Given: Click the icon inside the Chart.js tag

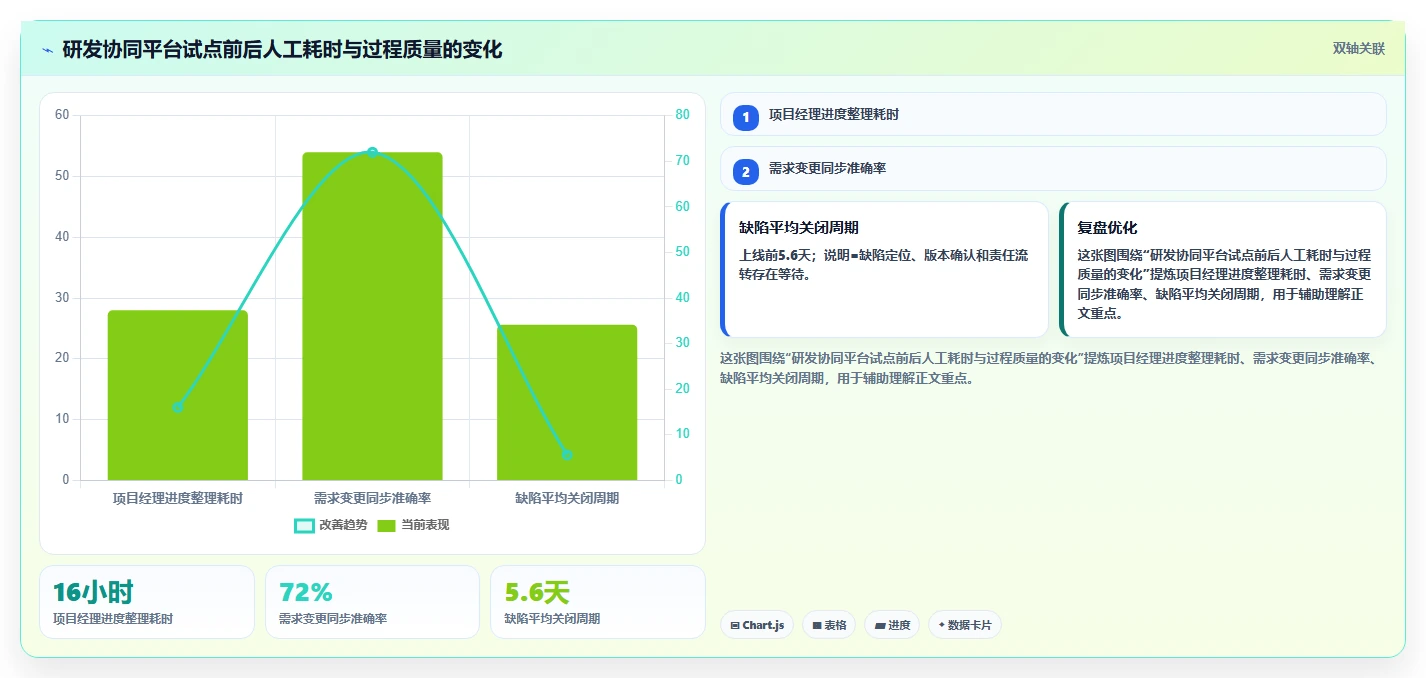Looking at the screenshot, I should 735,625.
